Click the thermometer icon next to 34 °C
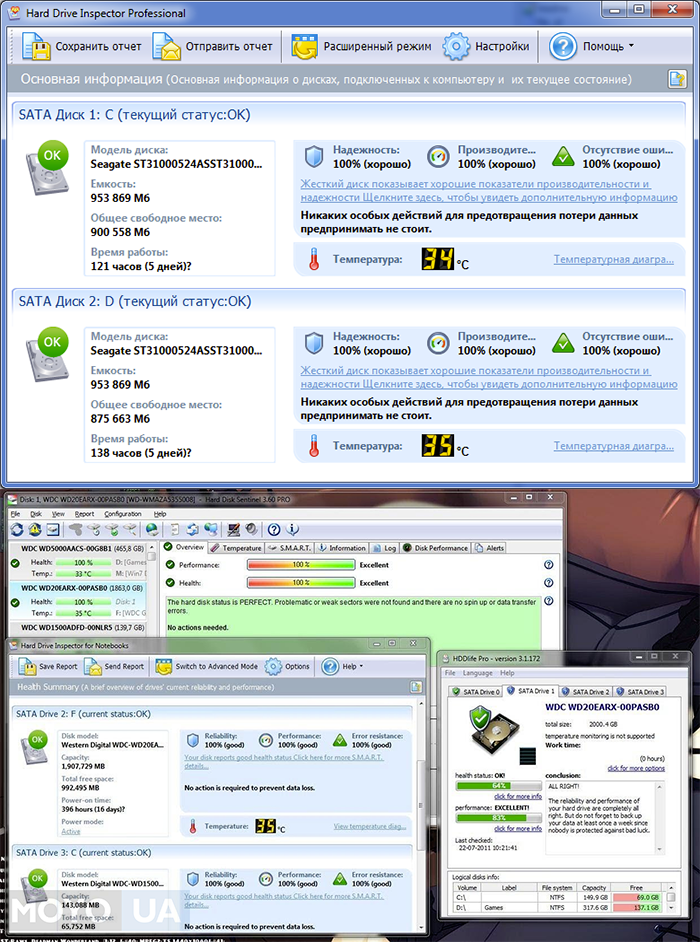This screenshot has width=700, height=942. coord(313,260)
